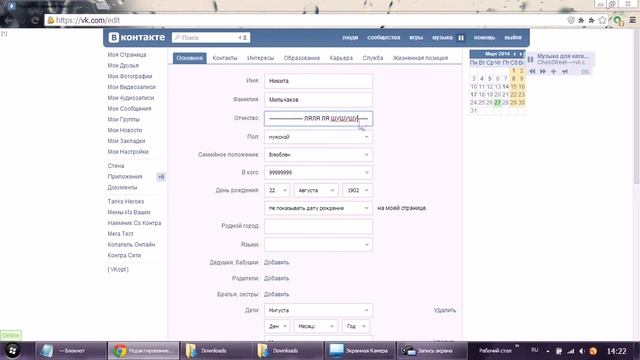Click volume icon in system tray
Image resolution: width=640 pixels, height=360 pixels.
pos(582,351)
